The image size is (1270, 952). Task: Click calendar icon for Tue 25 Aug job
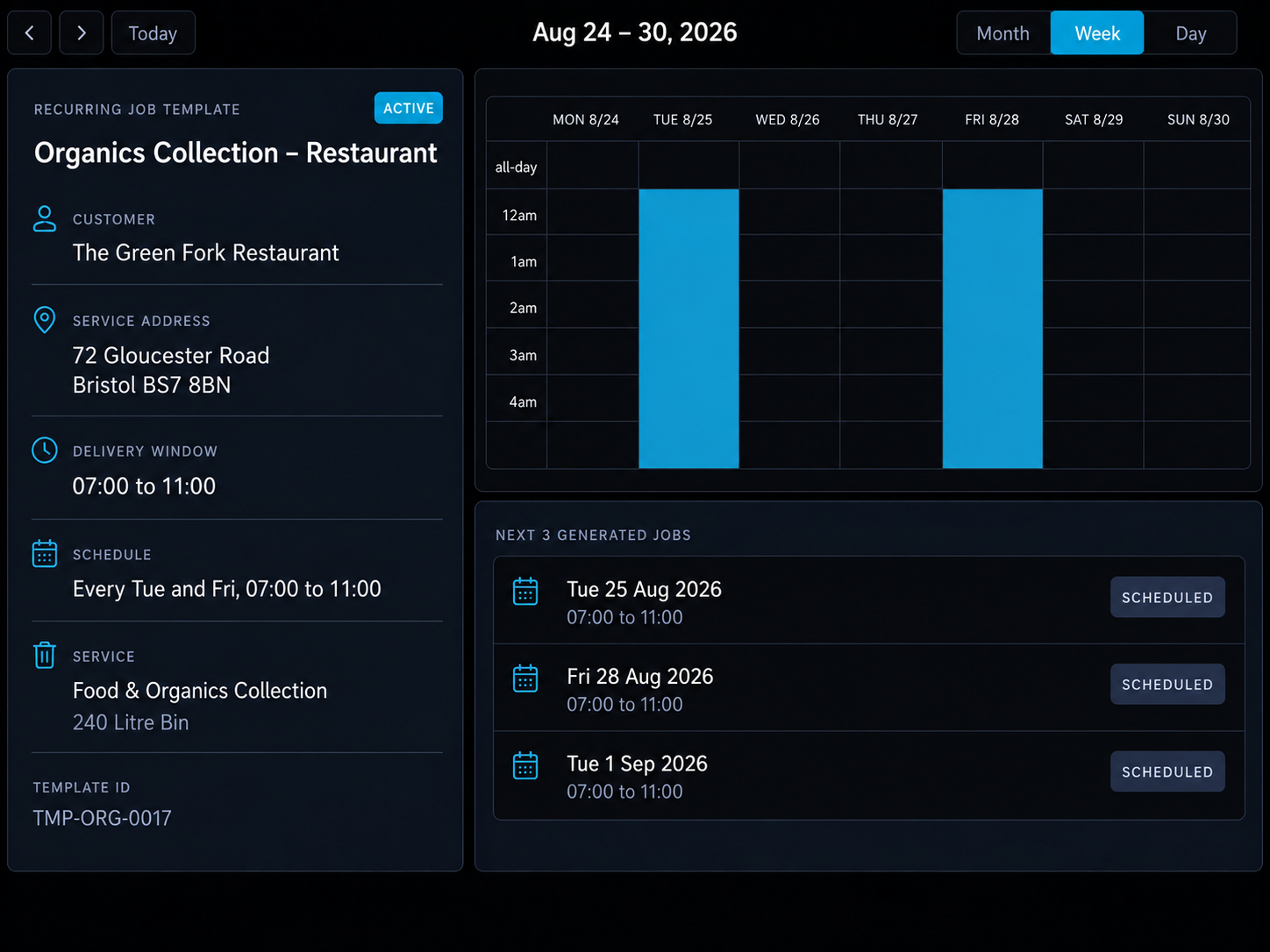[x=525, y=591]
